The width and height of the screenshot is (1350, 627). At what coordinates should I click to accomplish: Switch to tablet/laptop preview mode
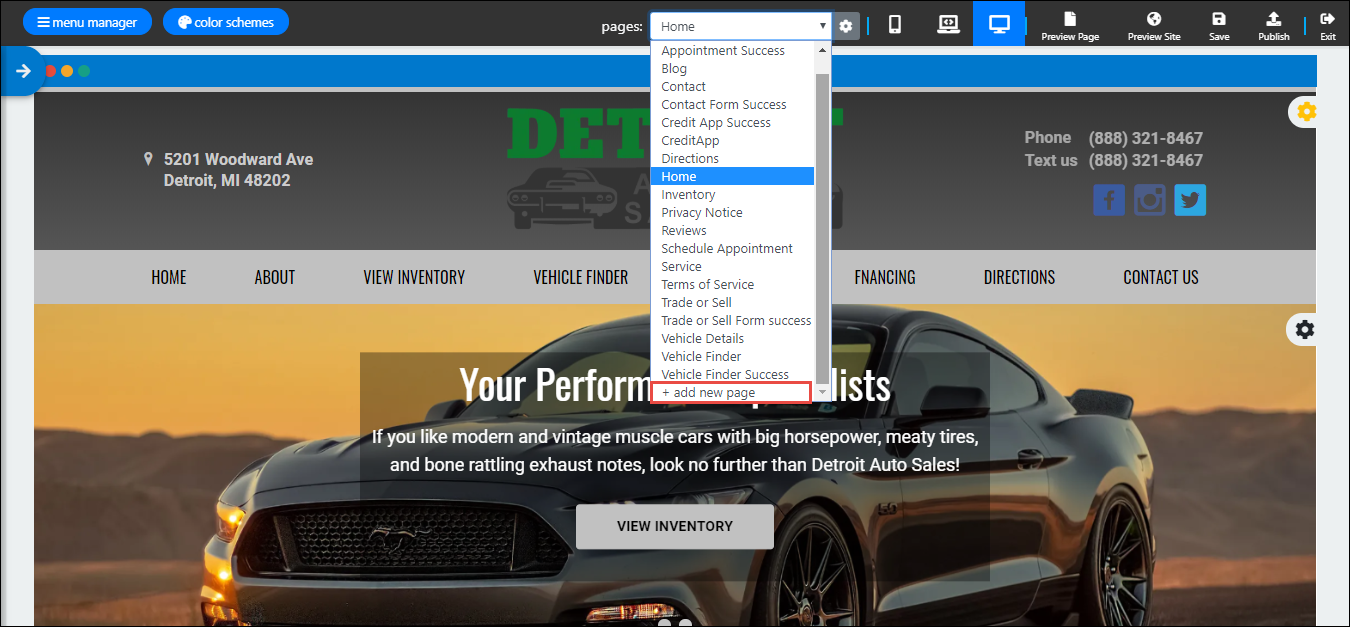(x=948, y=24)
